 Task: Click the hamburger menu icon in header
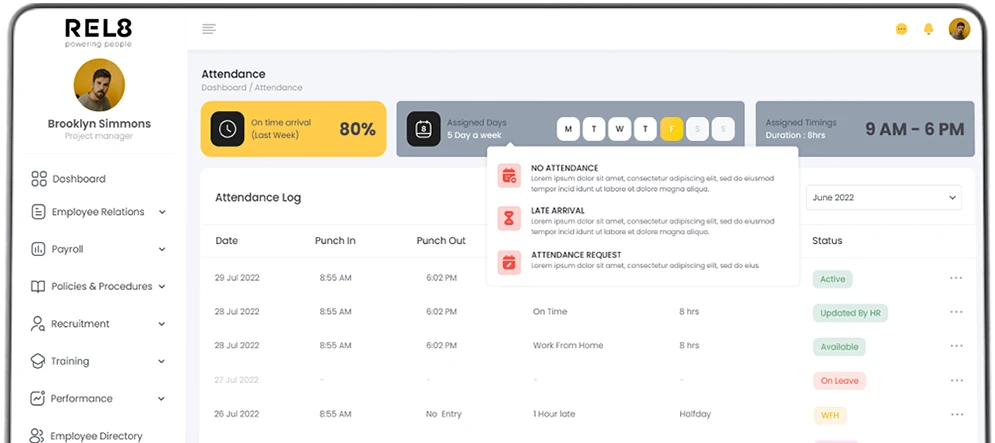pos(209,29)
